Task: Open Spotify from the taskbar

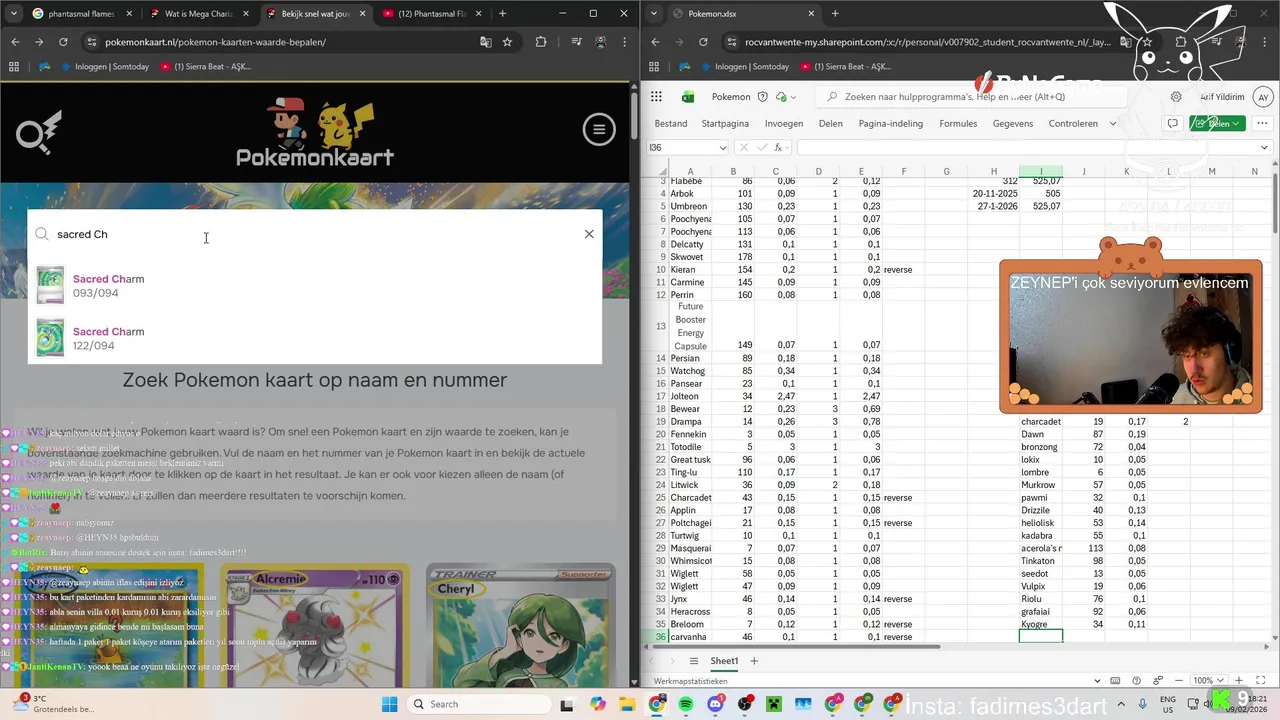Action: 686,704
